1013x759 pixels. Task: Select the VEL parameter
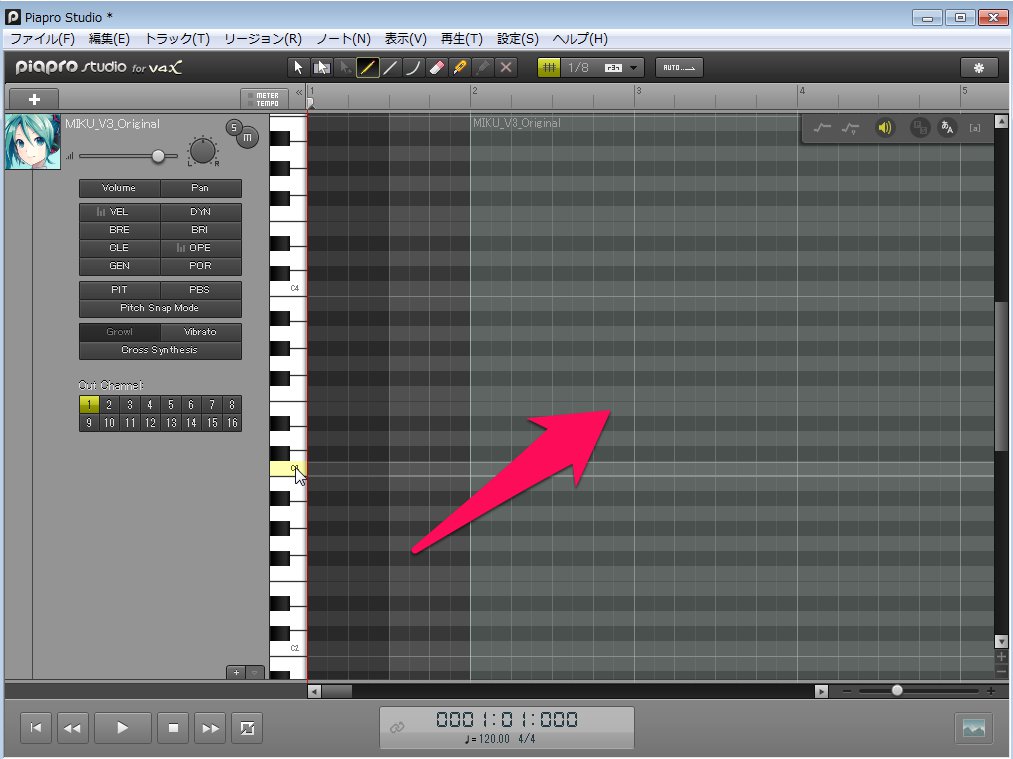[119, 212]
